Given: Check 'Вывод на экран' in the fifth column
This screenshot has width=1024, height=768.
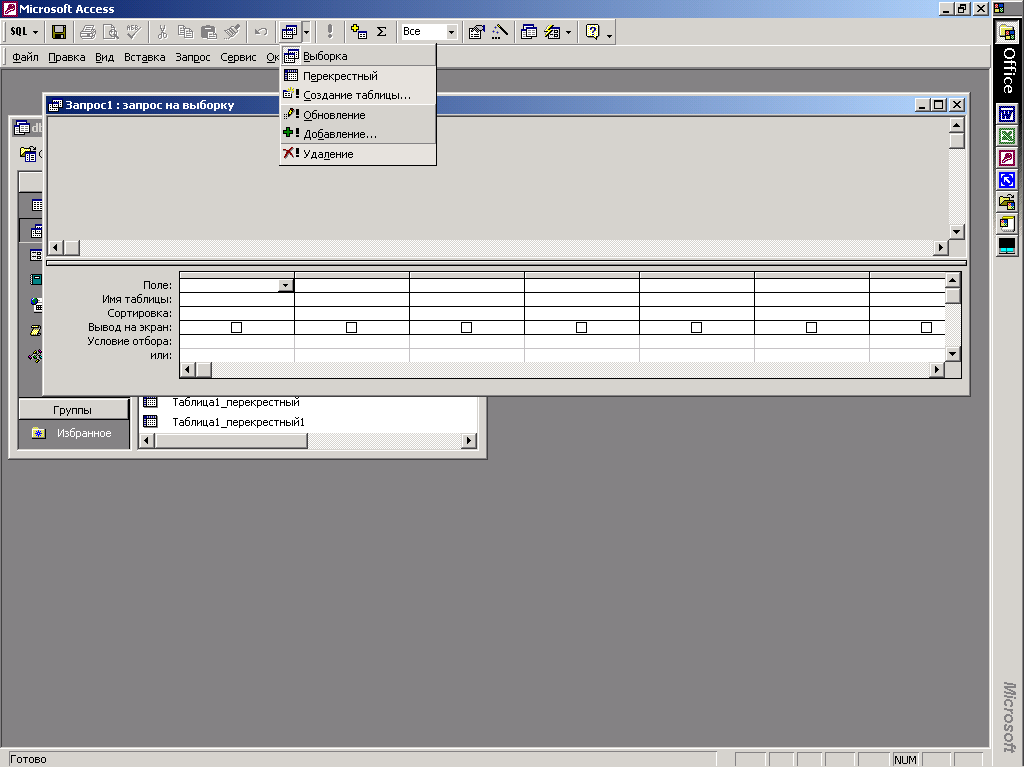Looking at the screenshot, I should [x=696, y=327].
